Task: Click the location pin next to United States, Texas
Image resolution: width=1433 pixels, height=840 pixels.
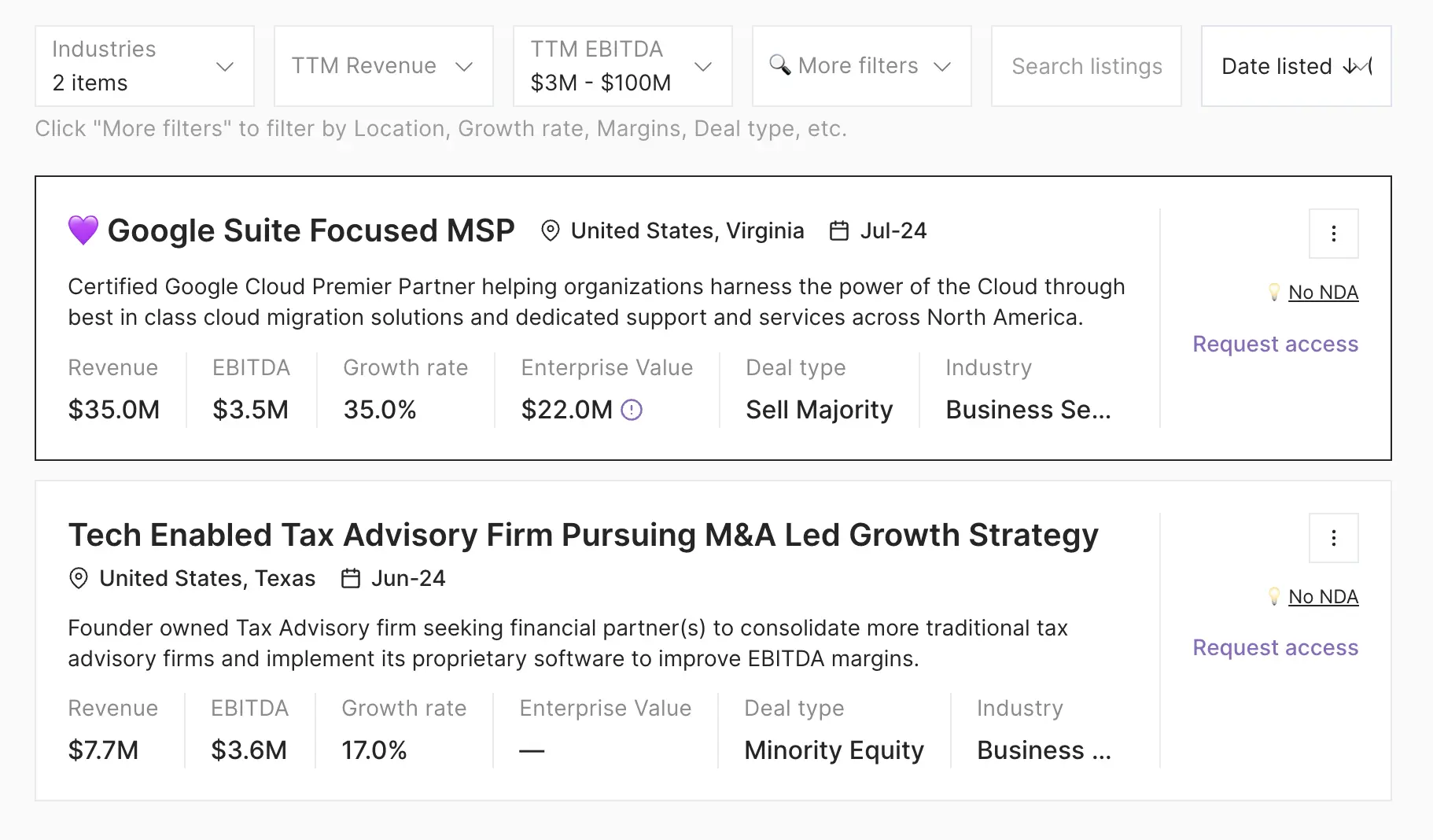Action: coord(79,578)
